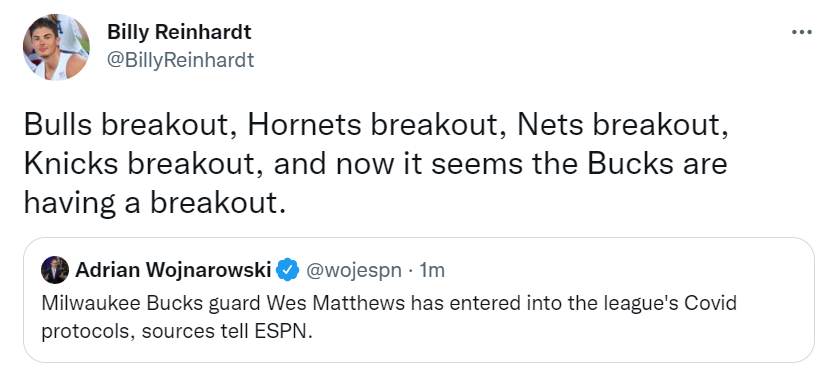824x379 pixels.
Task: Click the 1m timestamp of quoted tweet
Action: point(432,271)
